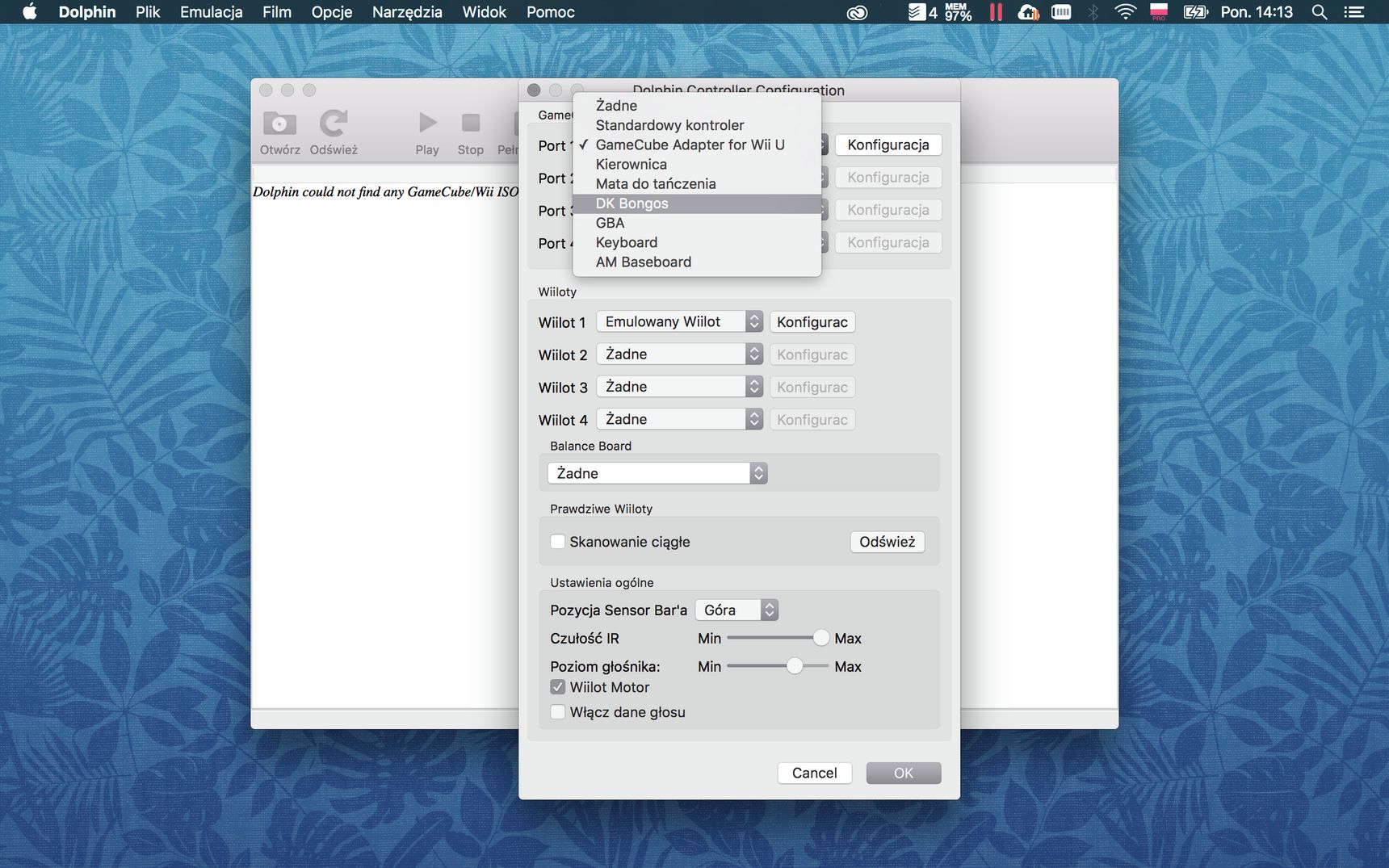Open the Wiilot 4 dropdown
The height and width of the screenshot is (868, 1389).
679,419
